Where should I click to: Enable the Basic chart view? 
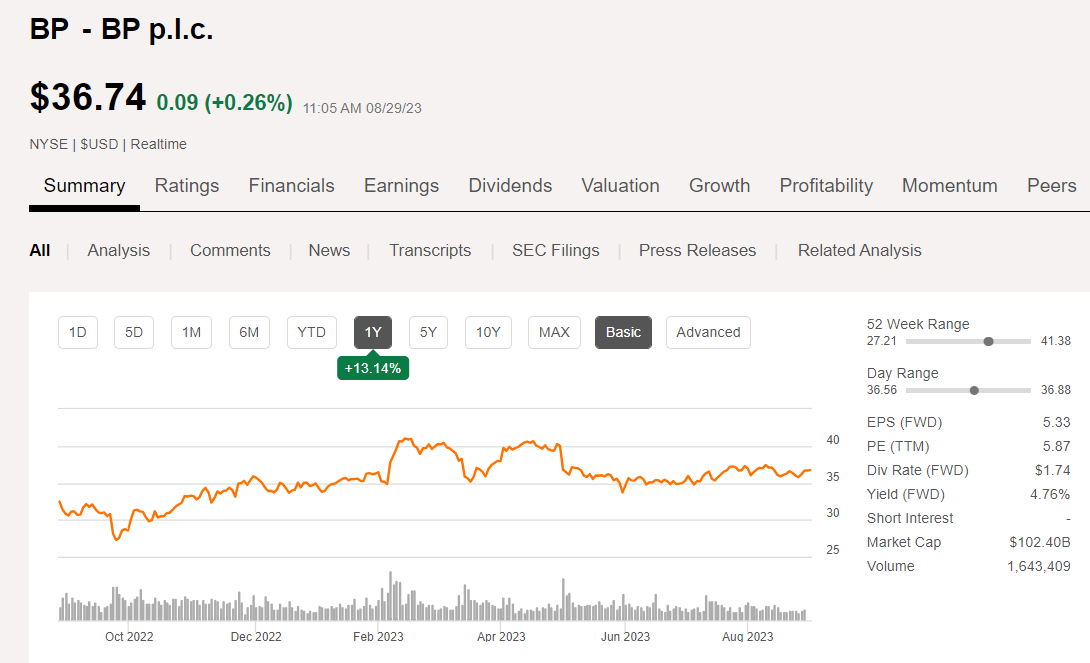[623, 332]
